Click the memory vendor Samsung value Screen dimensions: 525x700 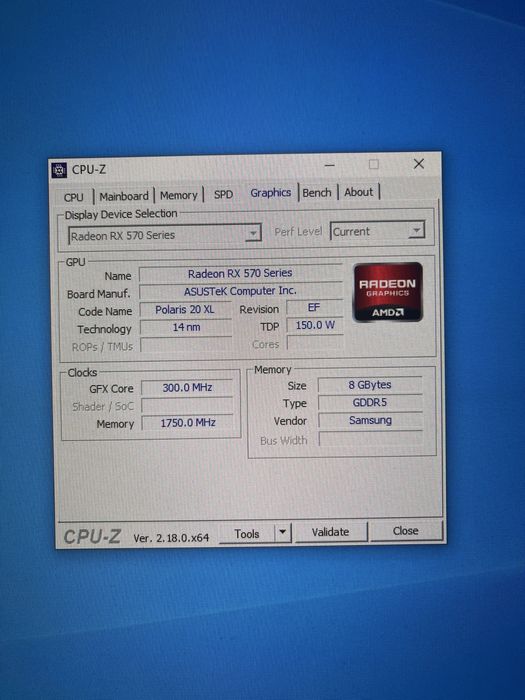(370, 421)
